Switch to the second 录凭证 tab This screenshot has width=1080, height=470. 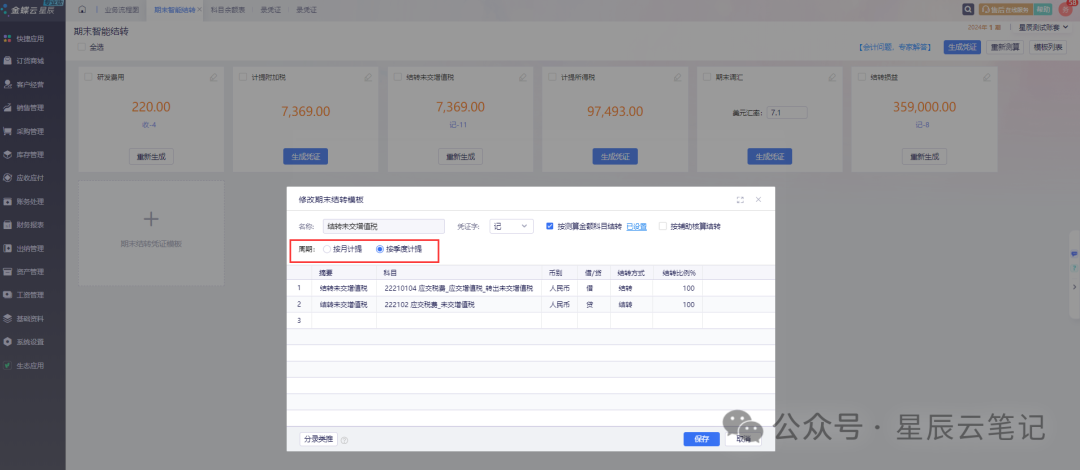point(307,10)
